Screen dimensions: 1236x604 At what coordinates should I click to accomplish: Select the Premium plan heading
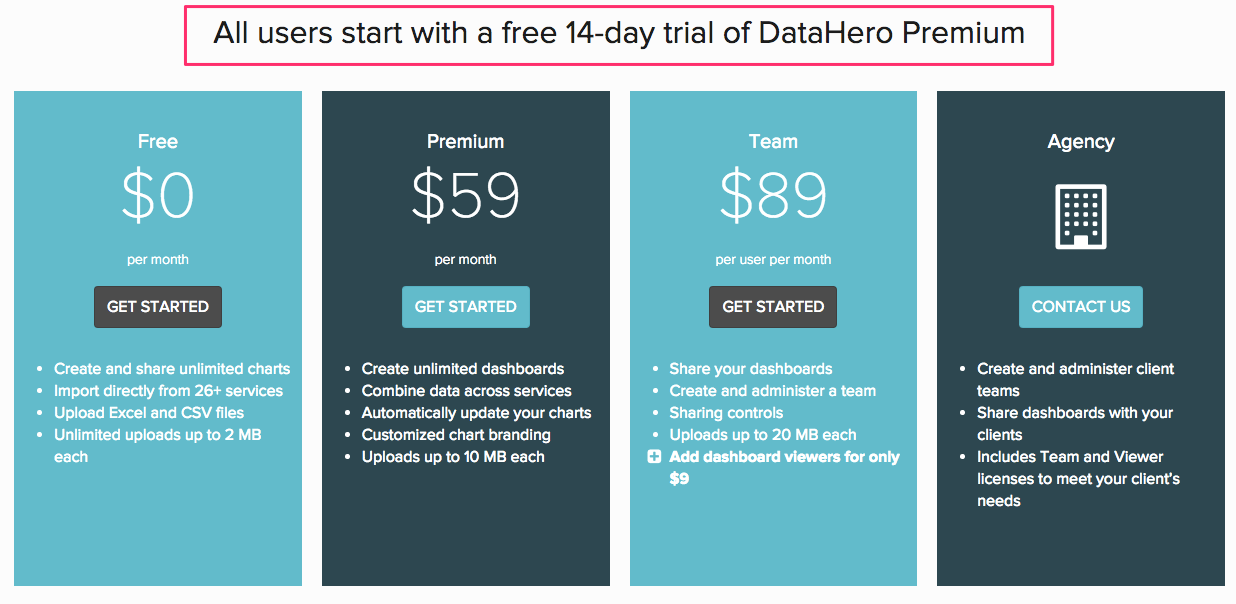click(466, 142)
